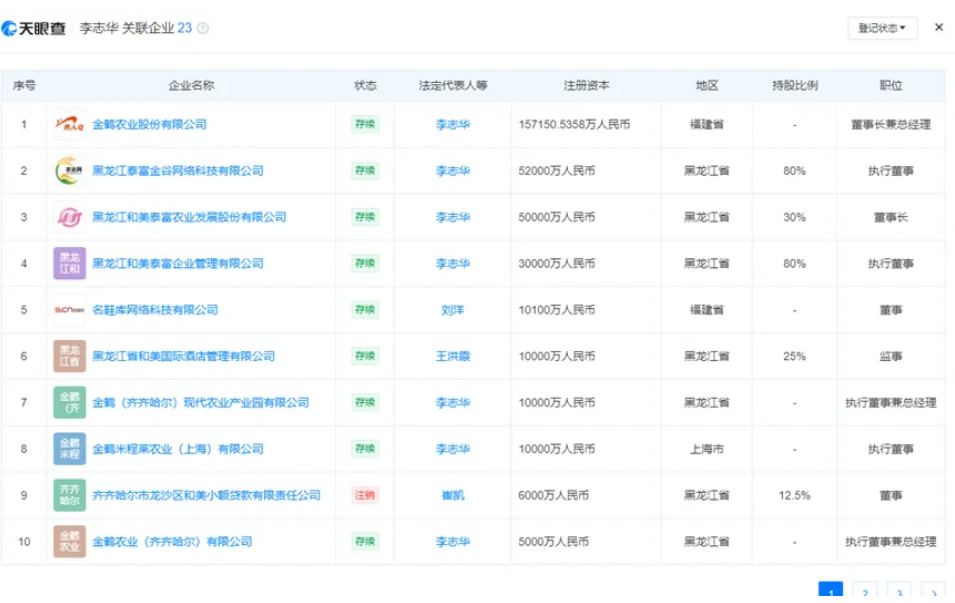The height and width of the screenshot is (603, 955).
Task: Close the related companies dialog
Action: click(938, 27)
